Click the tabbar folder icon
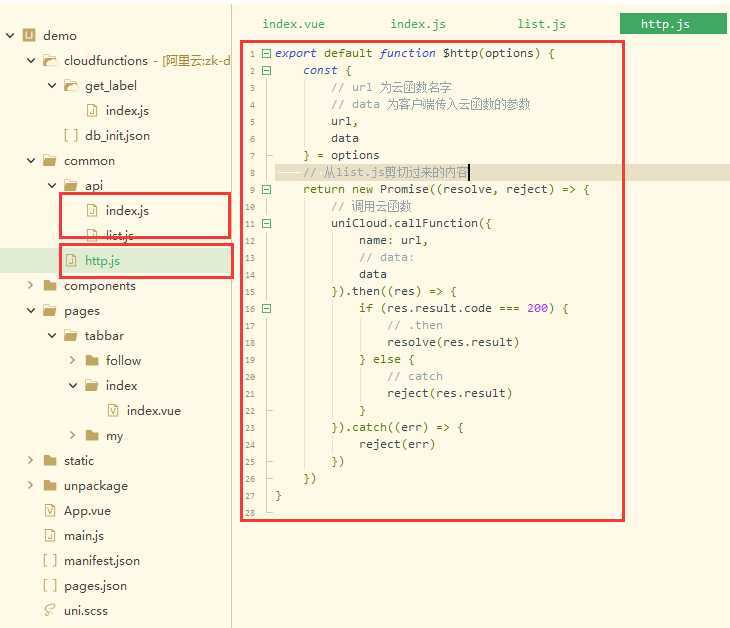 [70, 335]
